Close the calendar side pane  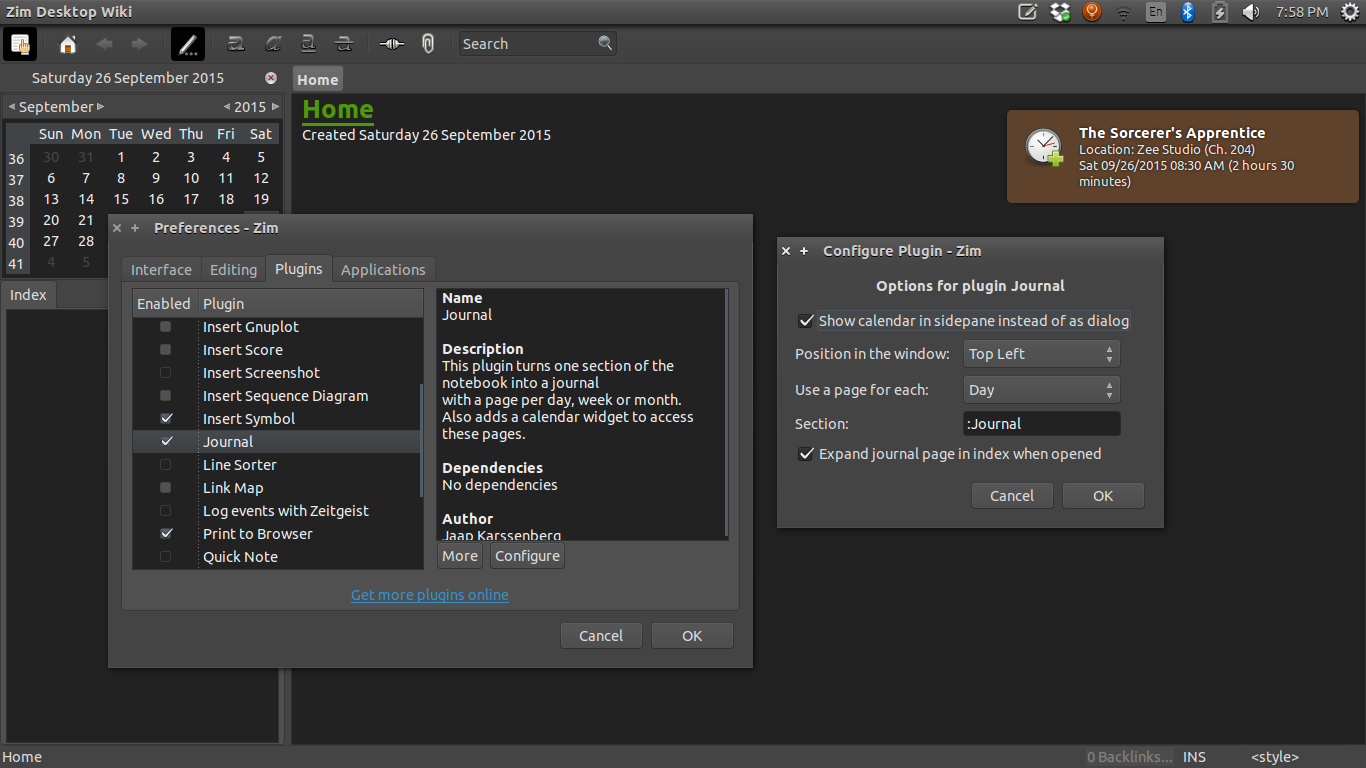point(271,78)
